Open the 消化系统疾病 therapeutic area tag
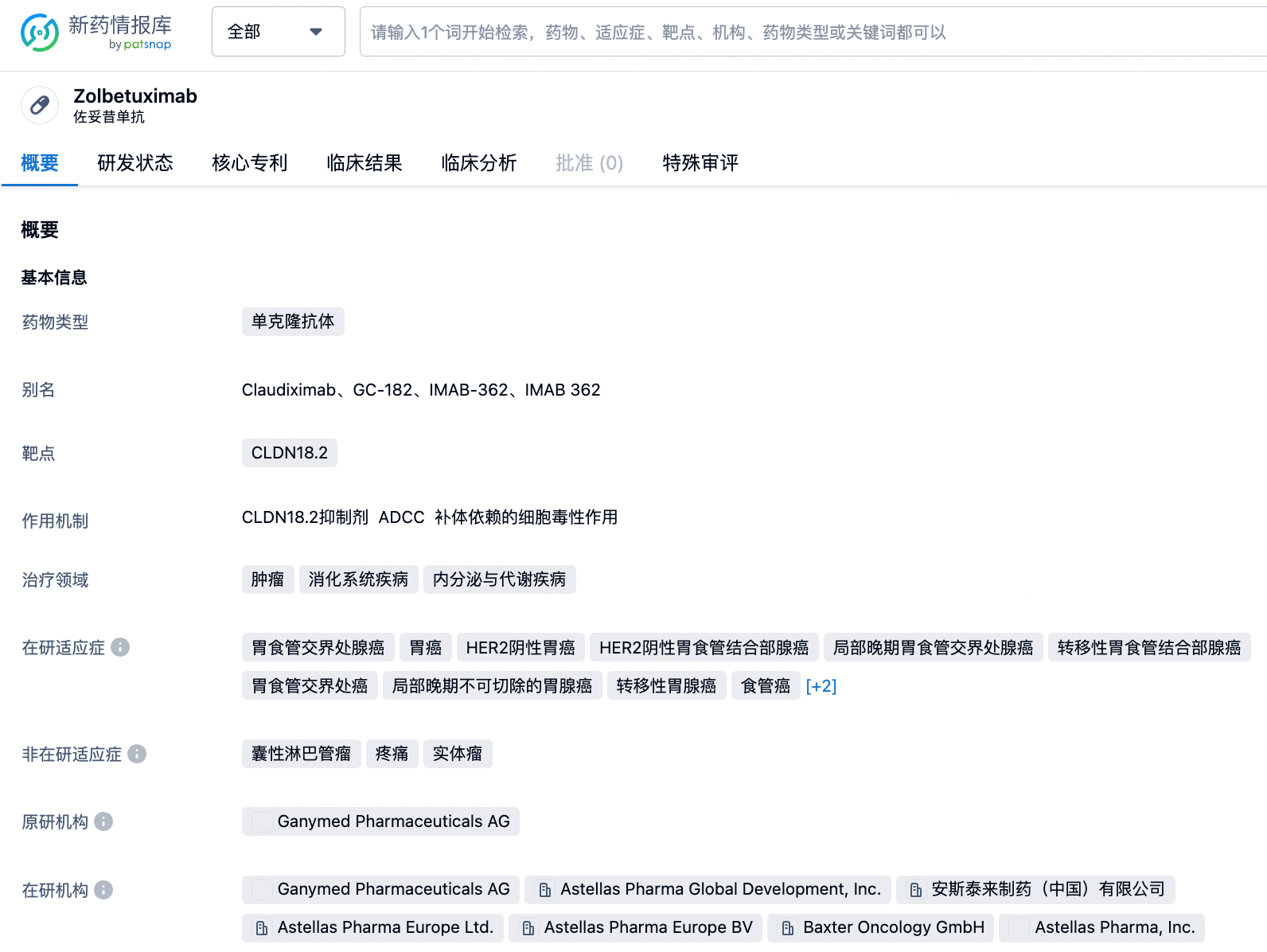 (358, 579)
